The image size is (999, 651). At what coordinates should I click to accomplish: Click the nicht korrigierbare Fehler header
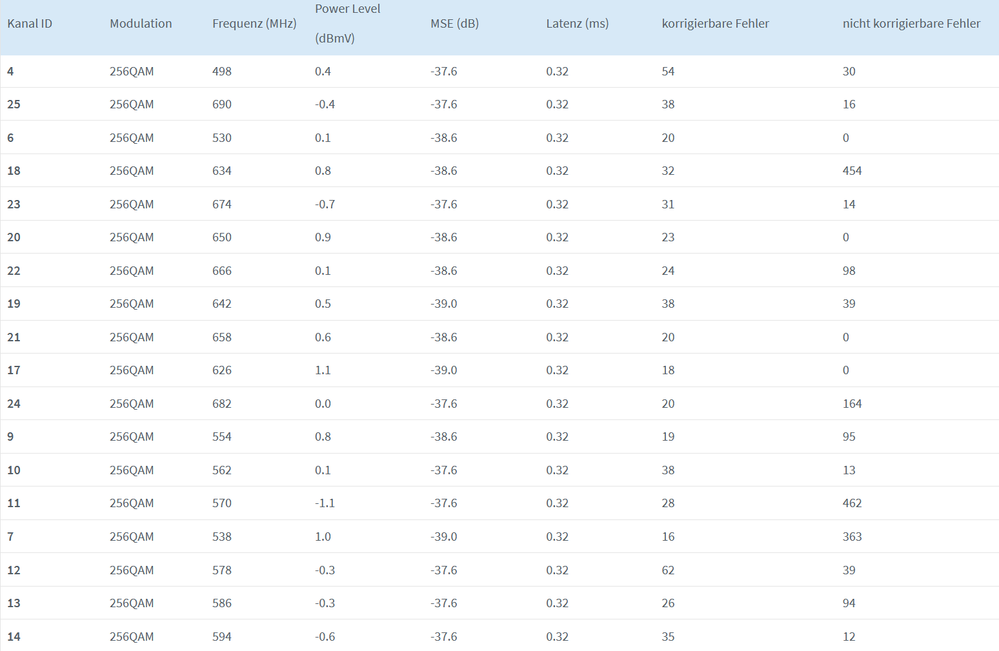tap(911, 23)
